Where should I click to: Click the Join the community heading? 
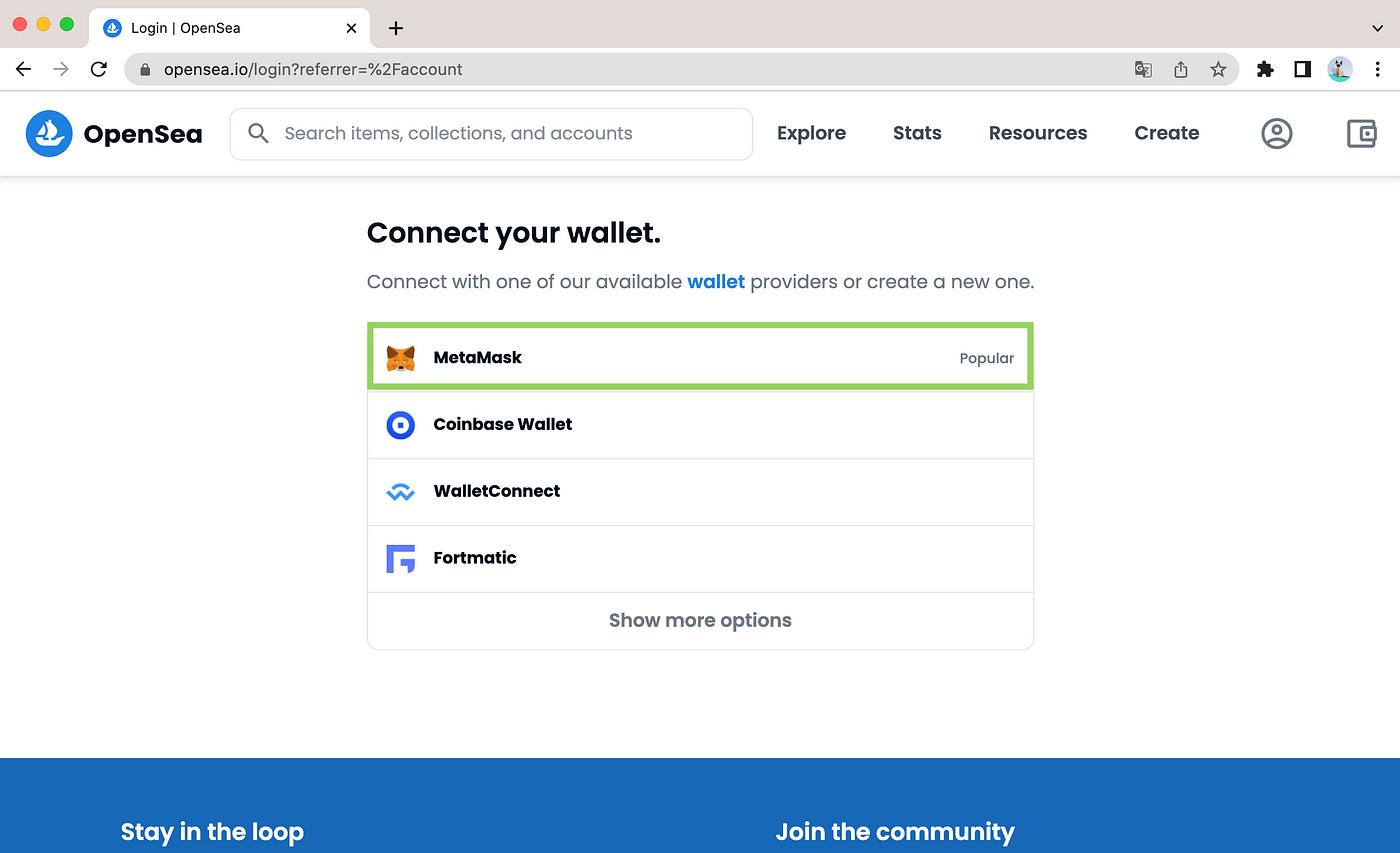895,832
